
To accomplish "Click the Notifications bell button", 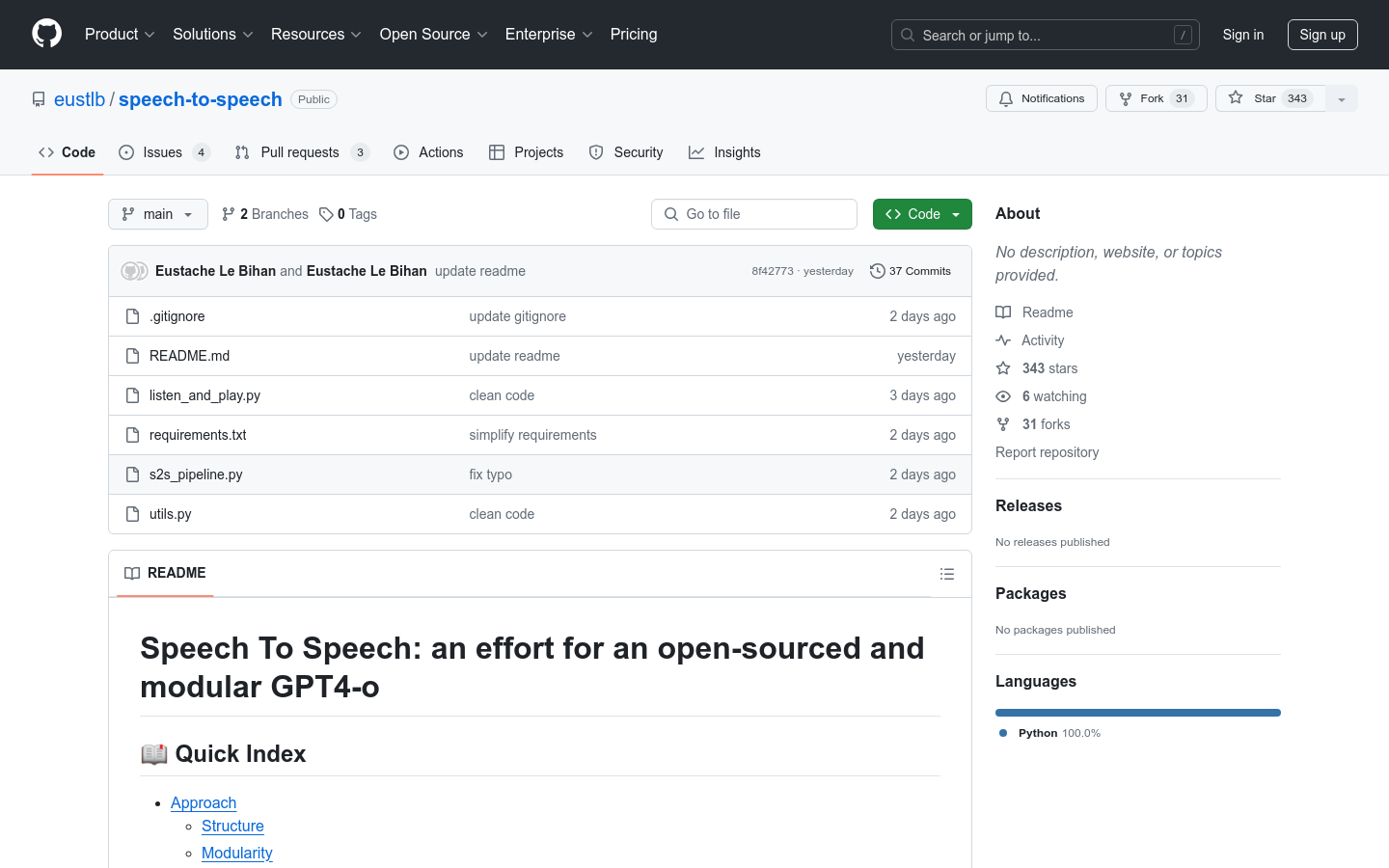I will coord(1042,98).
